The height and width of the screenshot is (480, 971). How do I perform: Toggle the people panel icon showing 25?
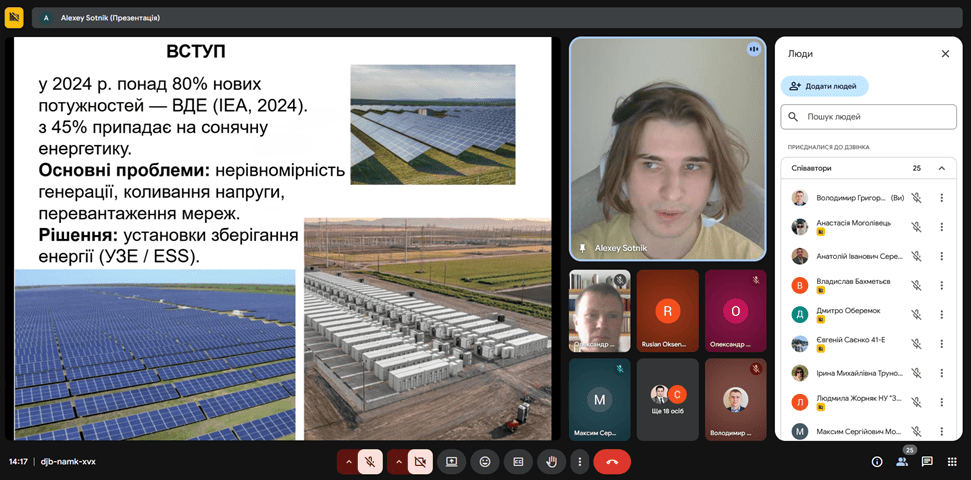[902, 461]
